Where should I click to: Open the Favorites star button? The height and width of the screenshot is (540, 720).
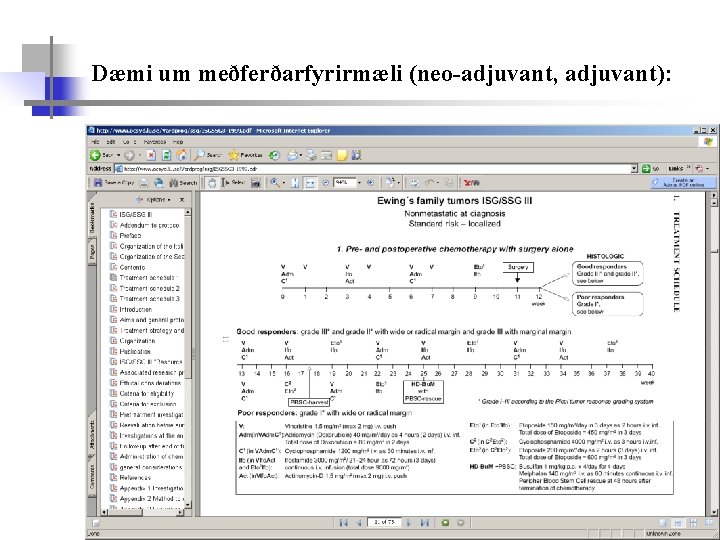point(245,155)
